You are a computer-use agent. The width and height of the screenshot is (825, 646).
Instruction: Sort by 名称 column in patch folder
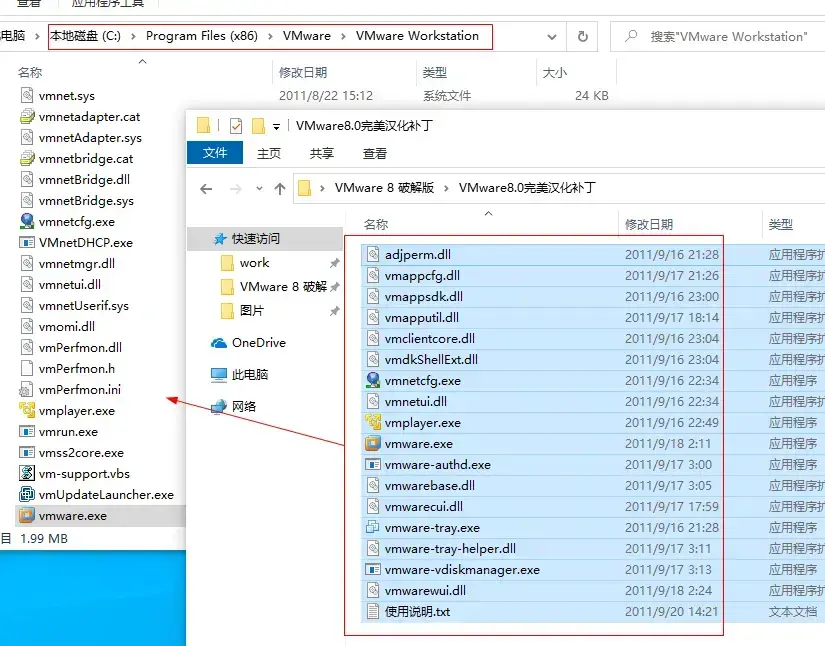pyautogui.click(x=376, y=225)
